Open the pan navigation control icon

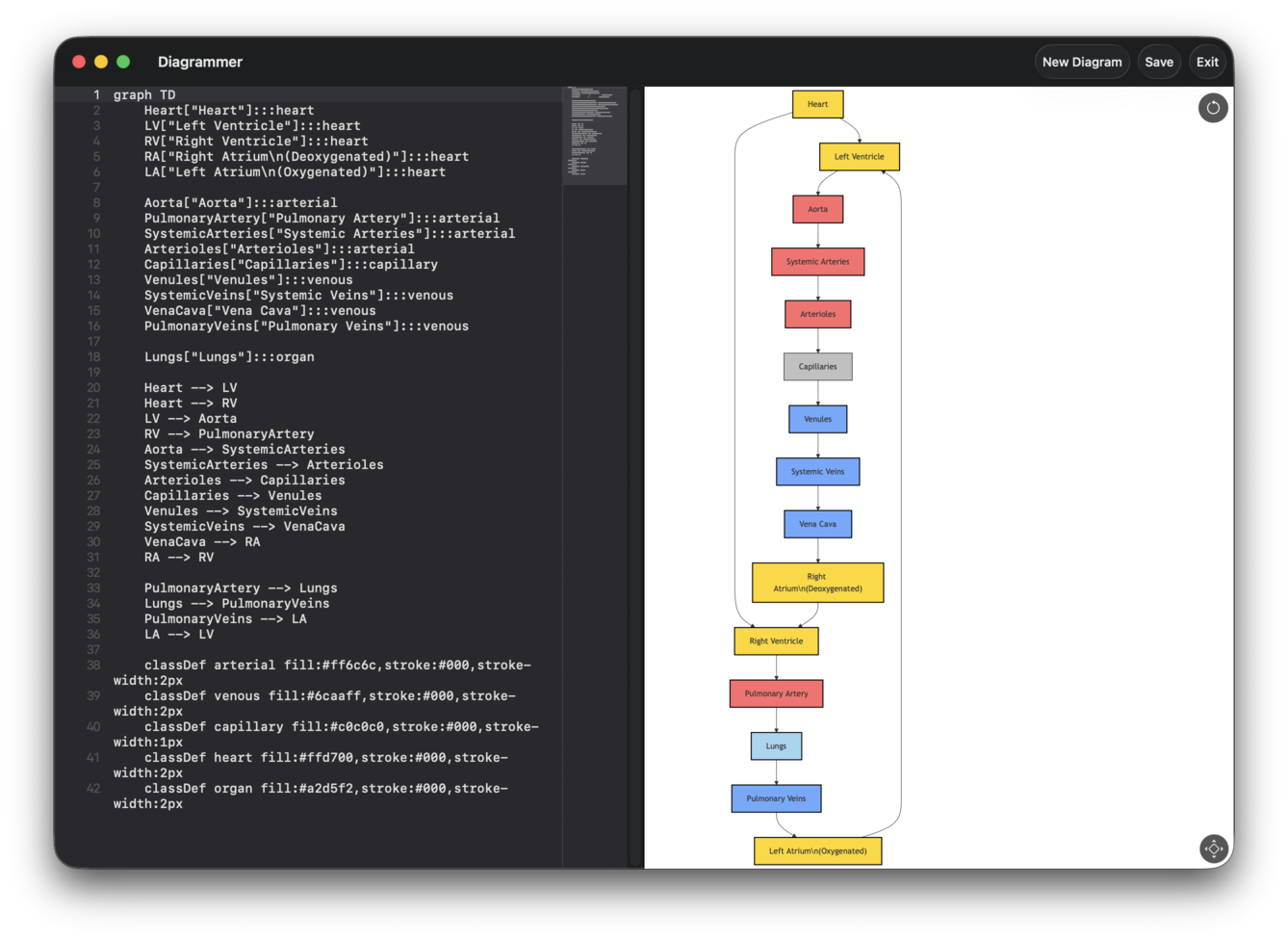pos(1214,849)
